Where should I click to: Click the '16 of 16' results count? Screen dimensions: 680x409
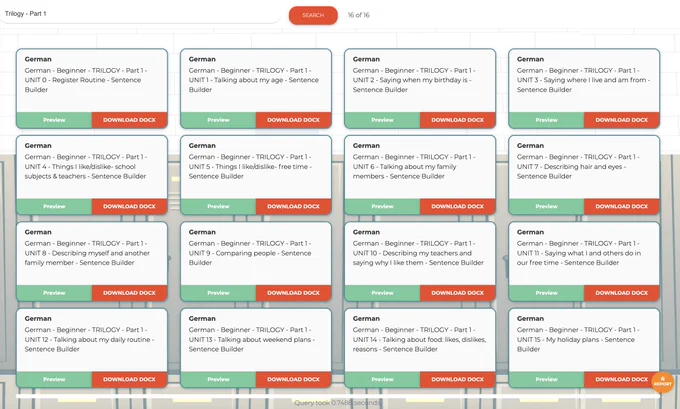[x=359, y=15]
